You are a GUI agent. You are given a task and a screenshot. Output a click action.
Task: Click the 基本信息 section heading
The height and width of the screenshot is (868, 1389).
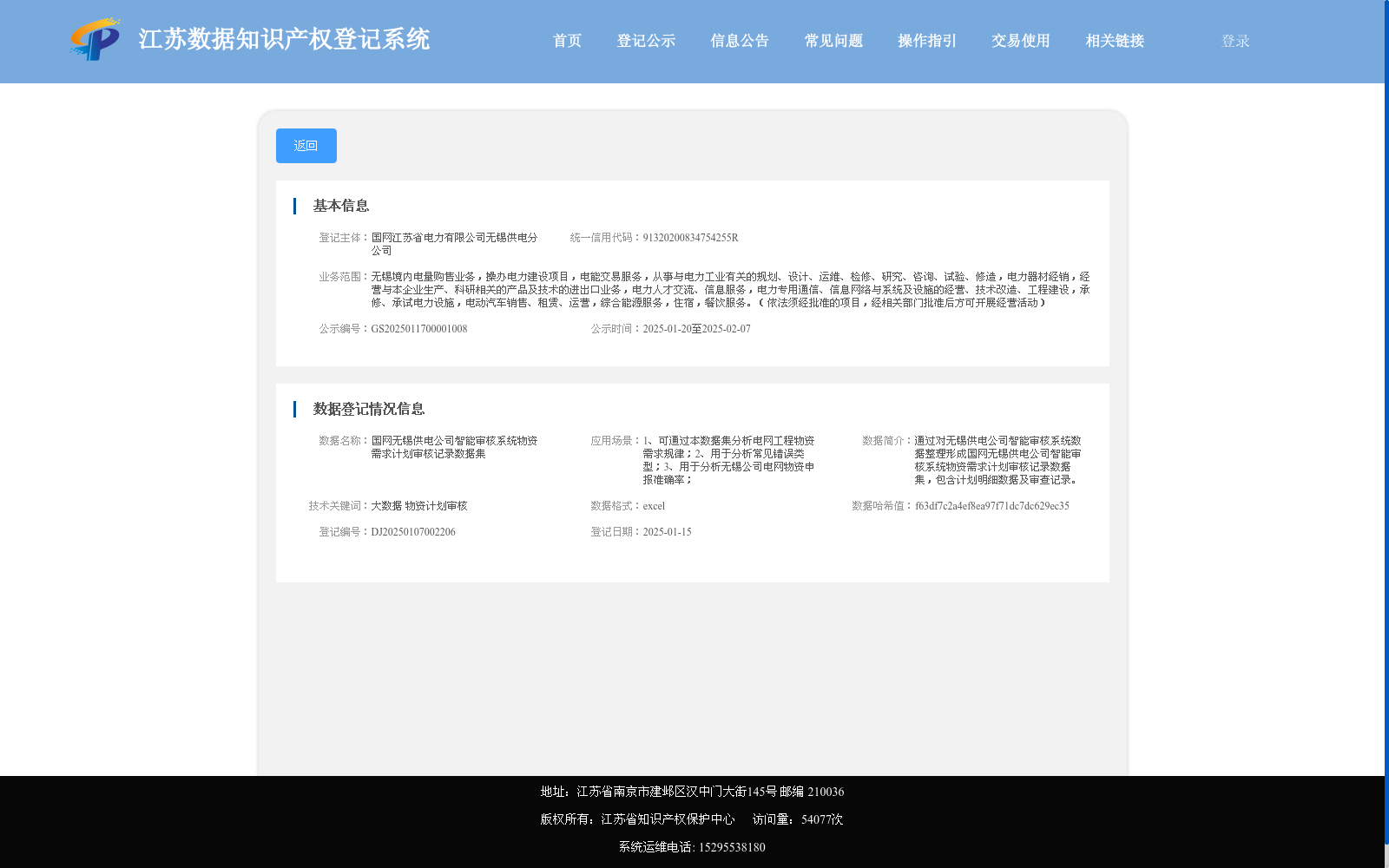pos(341,206)
